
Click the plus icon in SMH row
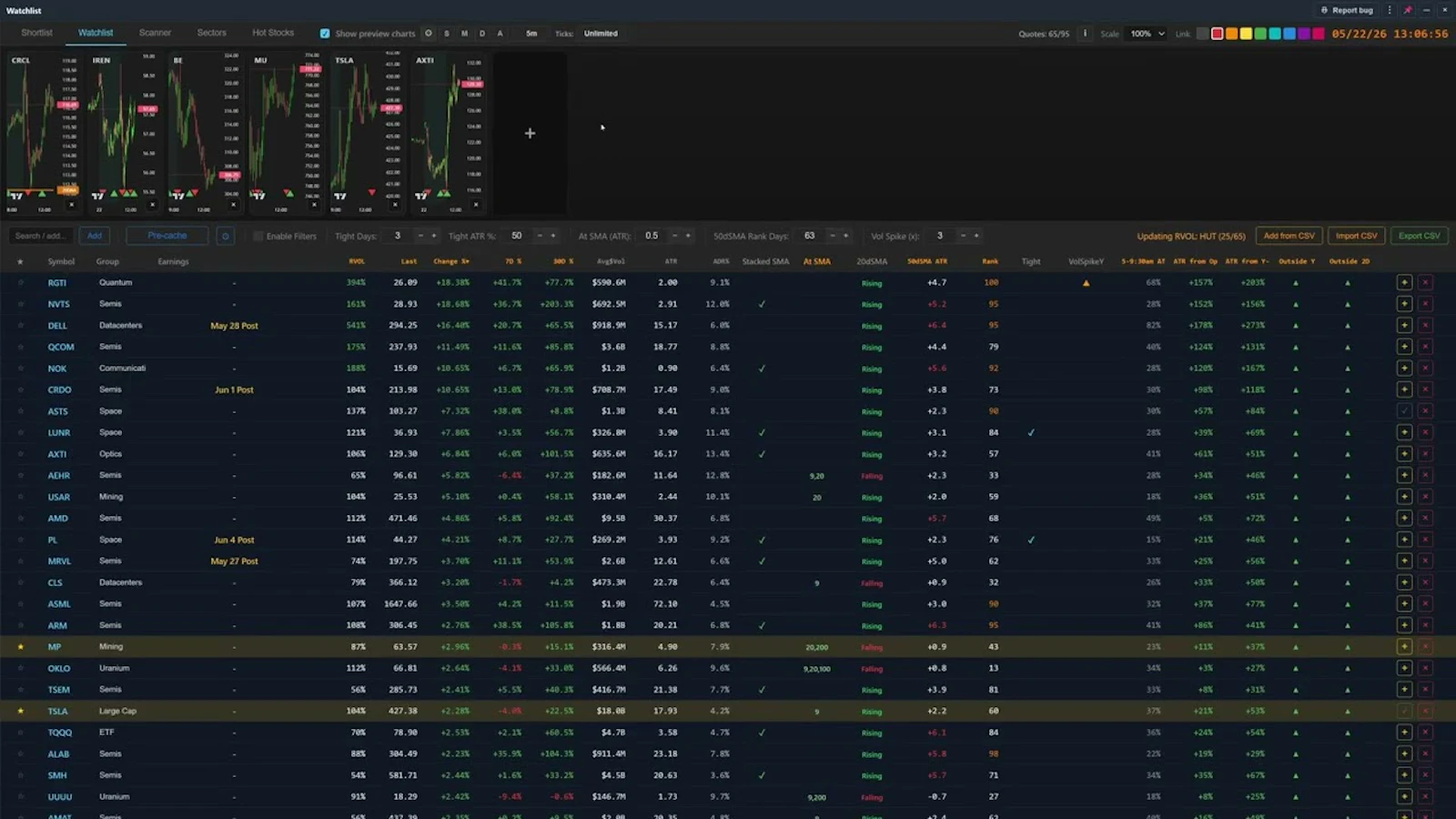[x=1404, y=775]
